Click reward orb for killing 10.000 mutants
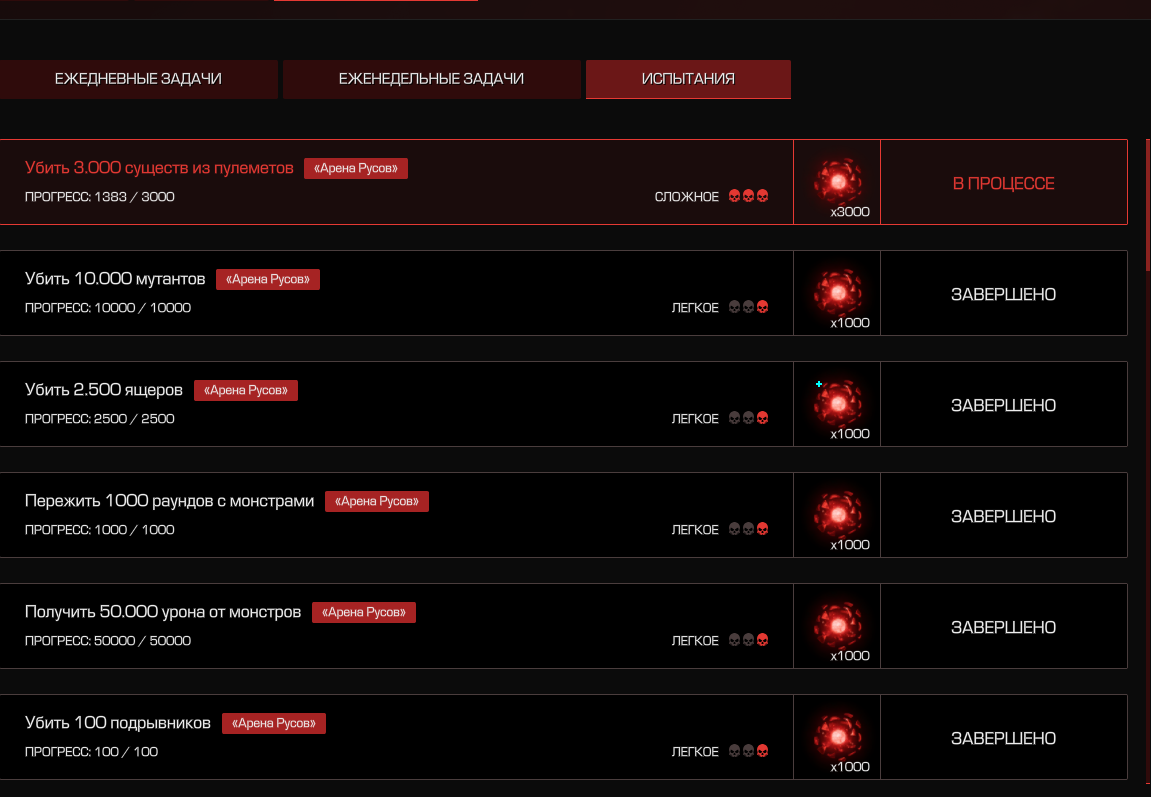Image resolution: width=1151 pixels, height=797 pixels. (x=837, y=291)
